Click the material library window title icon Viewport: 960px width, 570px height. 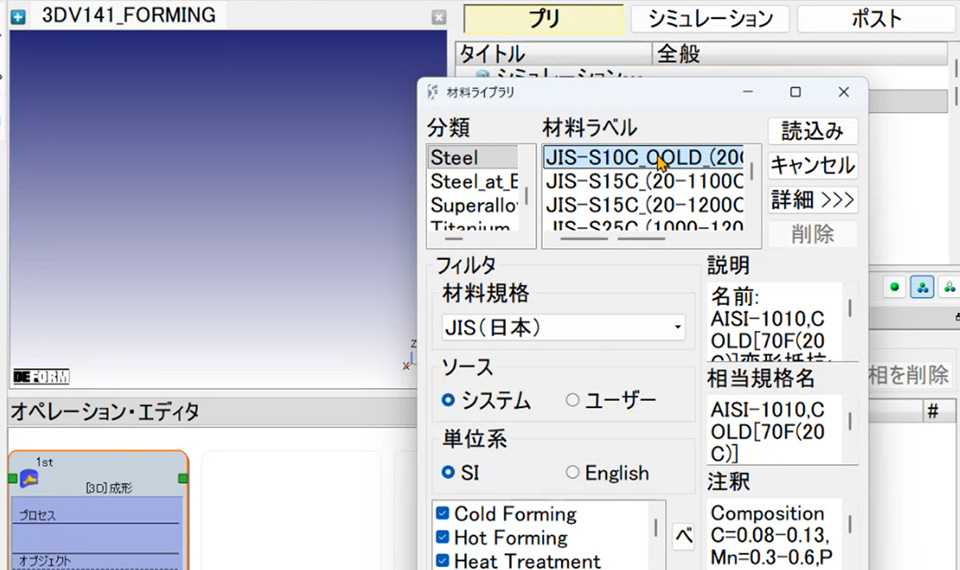click(x=433, y=92)
